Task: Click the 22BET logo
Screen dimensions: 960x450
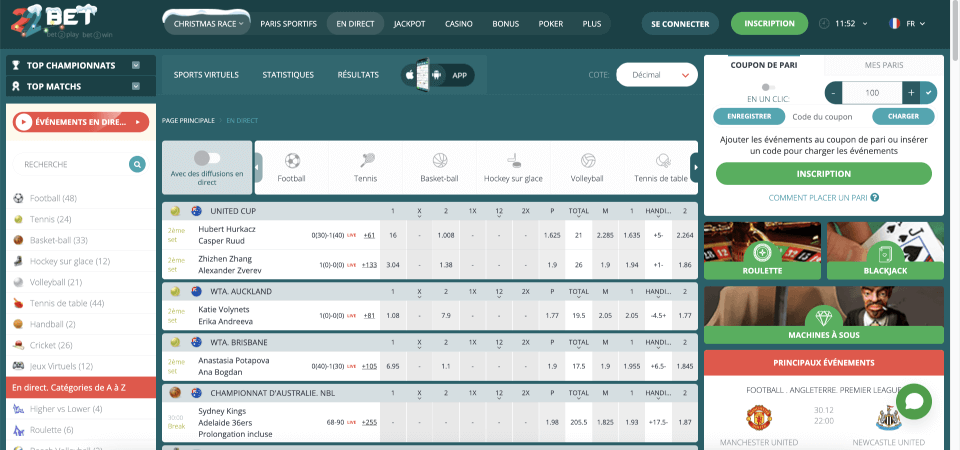Action: [61, 22]
